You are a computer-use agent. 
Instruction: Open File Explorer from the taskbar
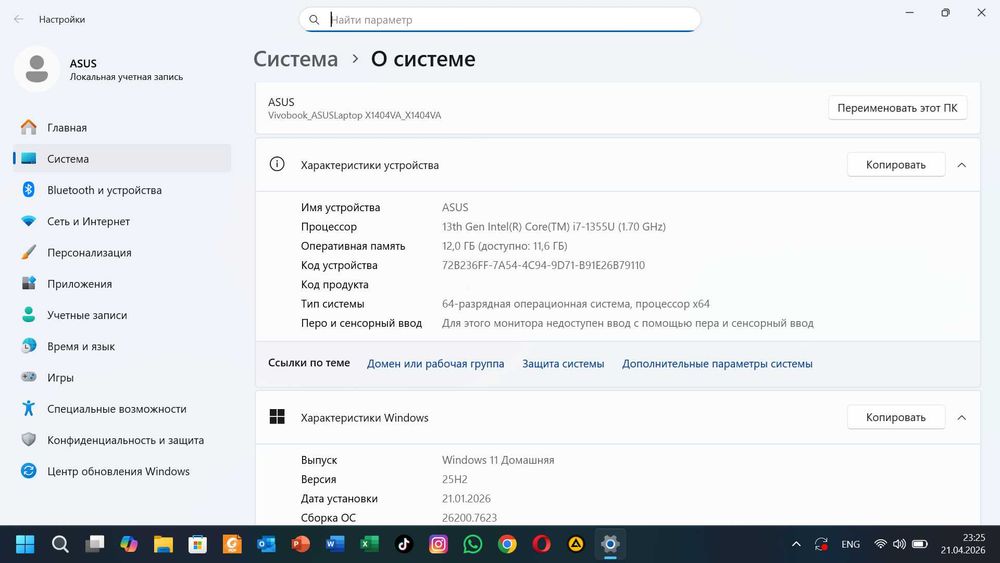pos(163,544)
